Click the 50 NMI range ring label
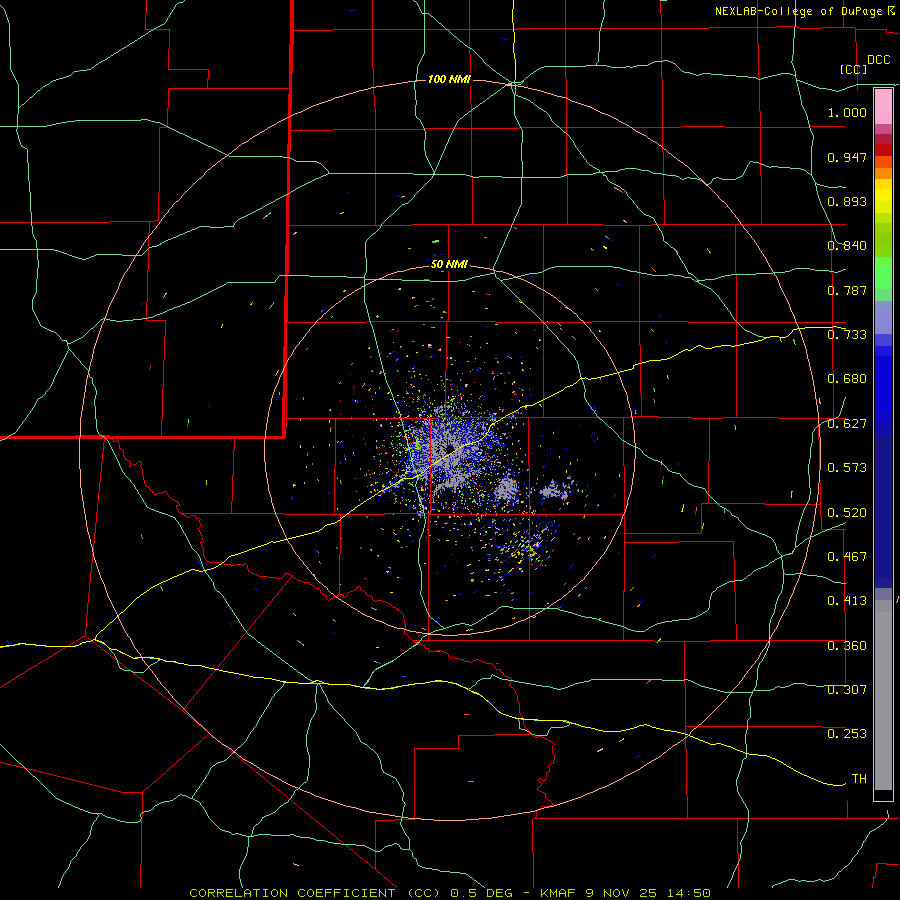The width and height of the screenshot is (900, 900). tap(449, 265)
